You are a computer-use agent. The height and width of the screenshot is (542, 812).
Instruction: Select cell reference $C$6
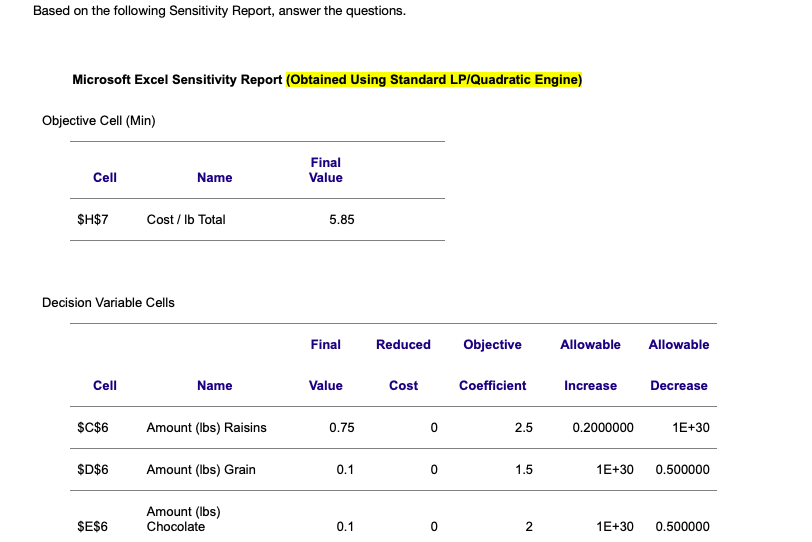[93, 428]
